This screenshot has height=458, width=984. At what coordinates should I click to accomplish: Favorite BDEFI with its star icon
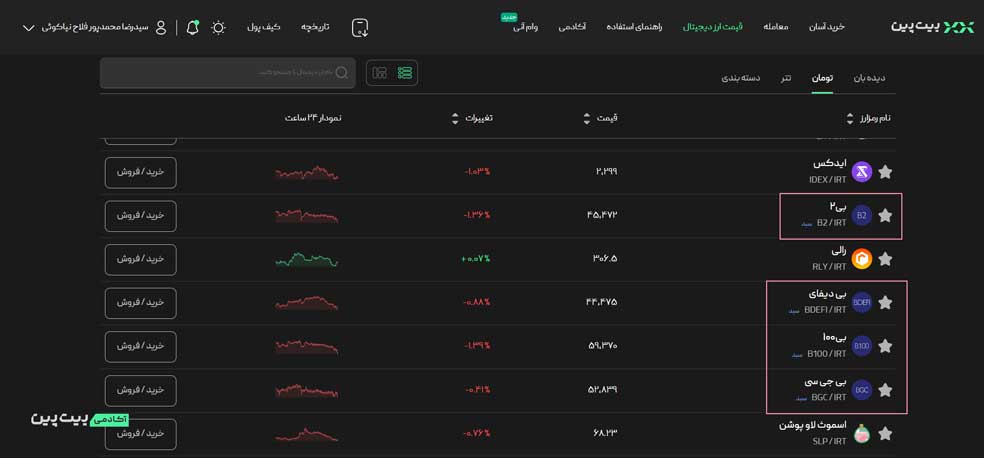tap(885, 303)
